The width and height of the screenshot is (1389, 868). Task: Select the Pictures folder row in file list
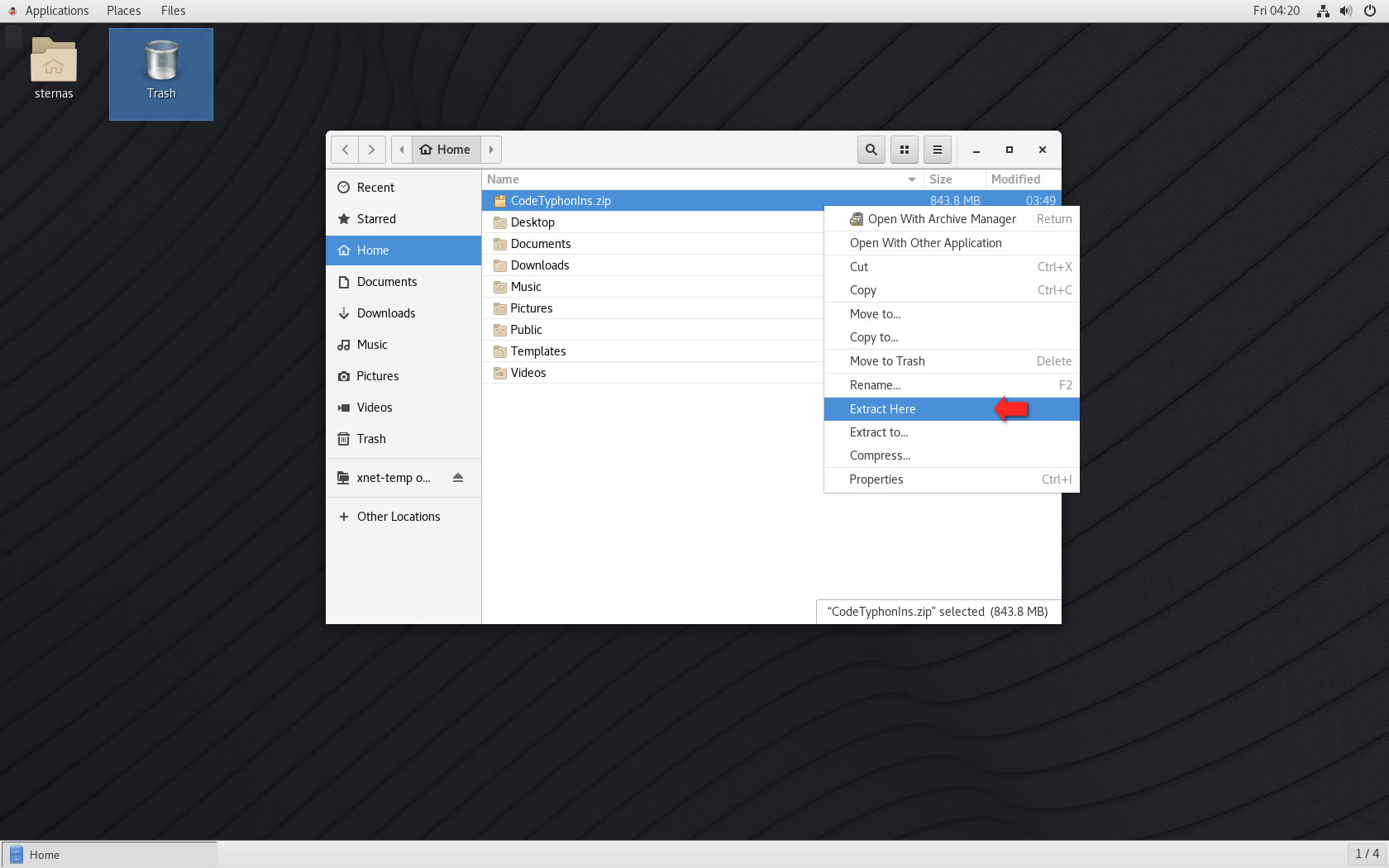[653, 308]
